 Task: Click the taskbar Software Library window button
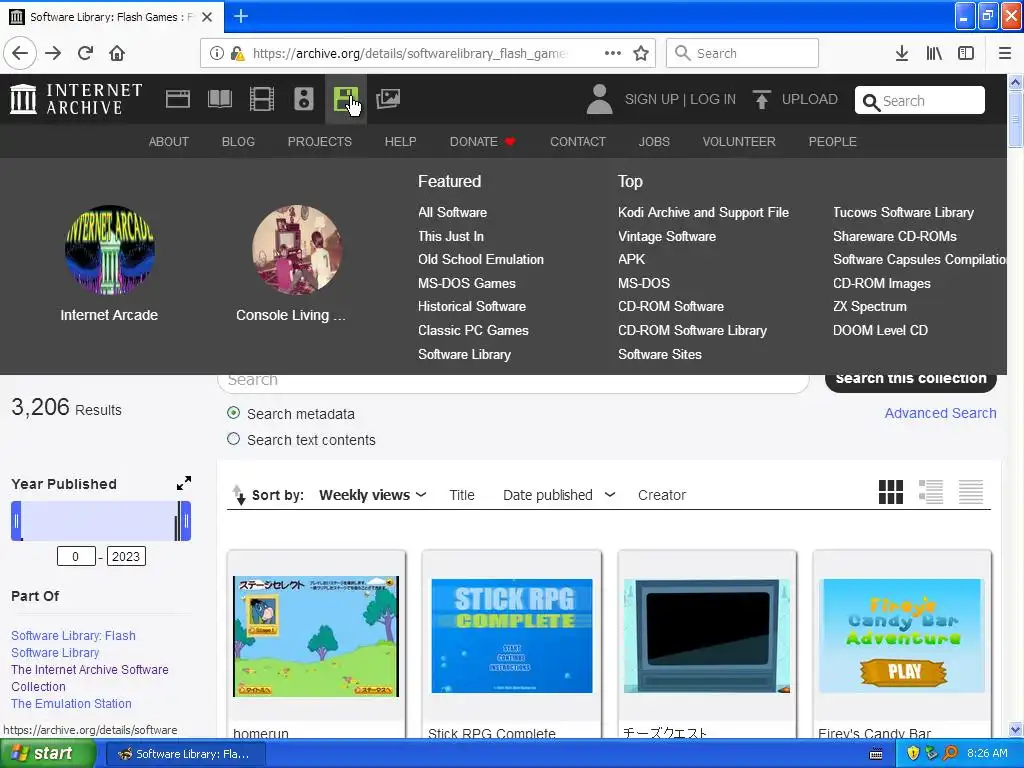pyautogui.click(x=185, y=754)
